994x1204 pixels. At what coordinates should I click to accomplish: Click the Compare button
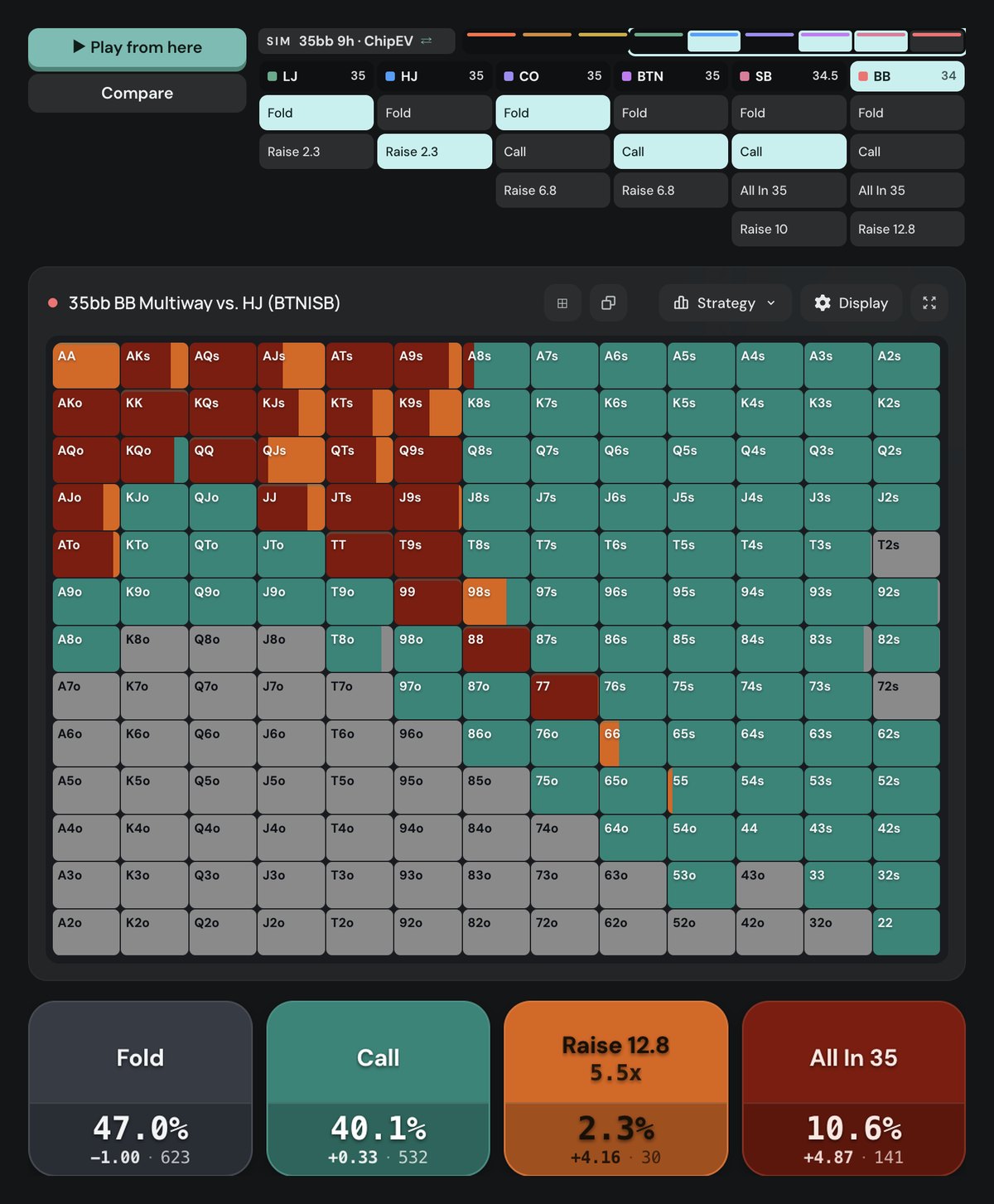click(x=138, y=94)
